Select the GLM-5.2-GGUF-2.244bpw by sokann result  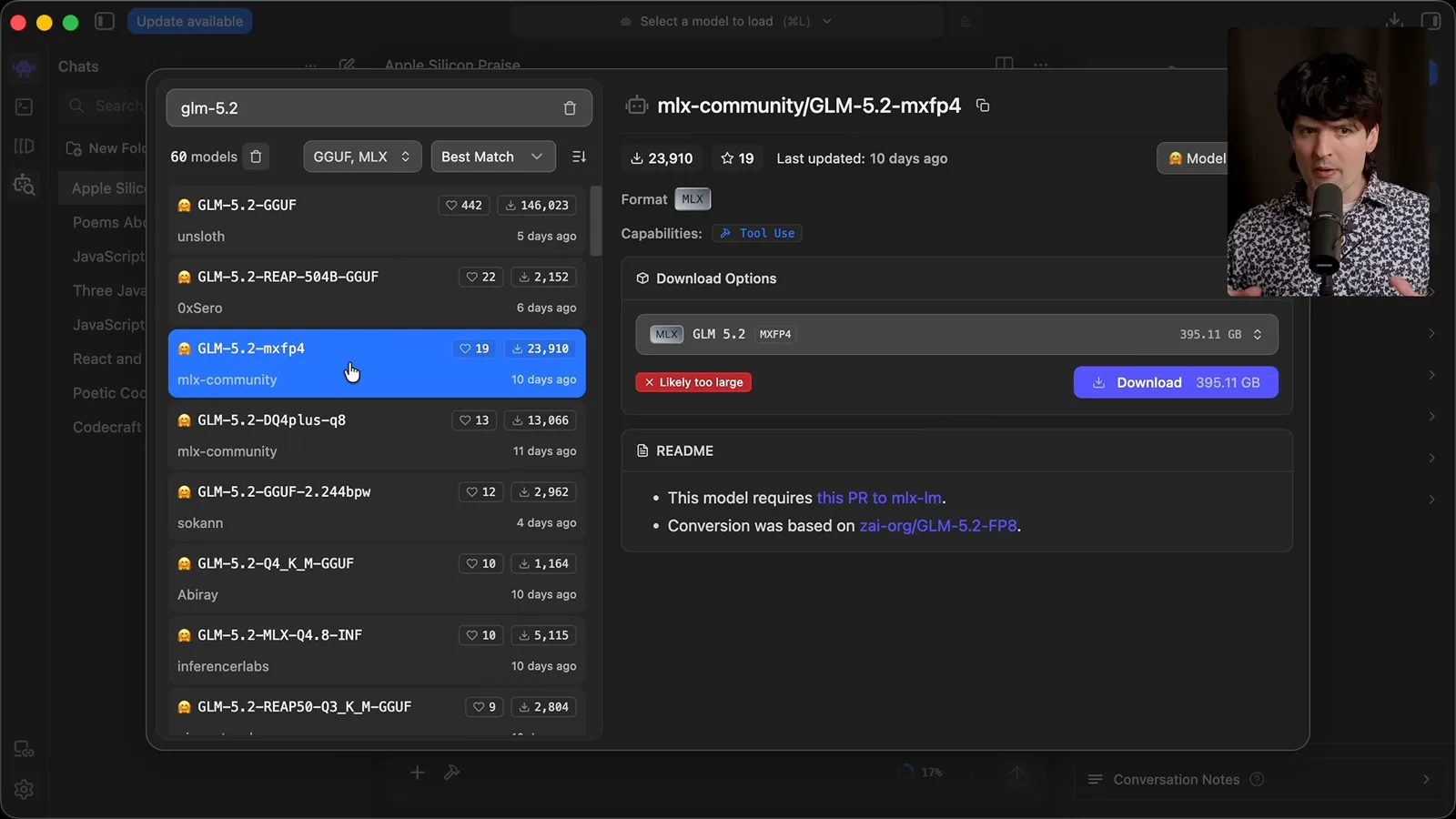(x=377, y=507)
